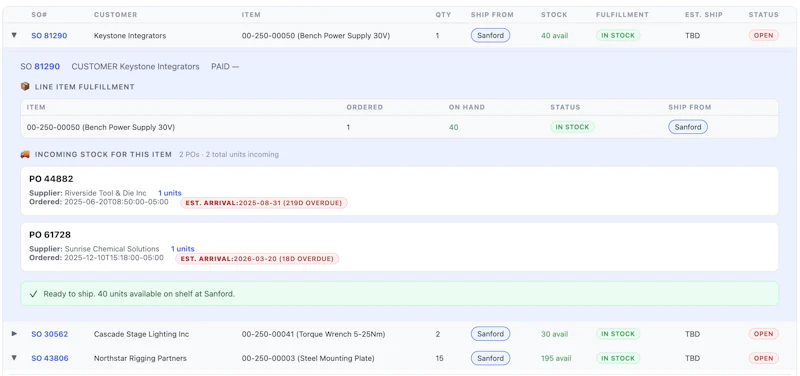Click the PAID label in the detail header
This screenshot has width=800, height=376.
coord(220,66)
